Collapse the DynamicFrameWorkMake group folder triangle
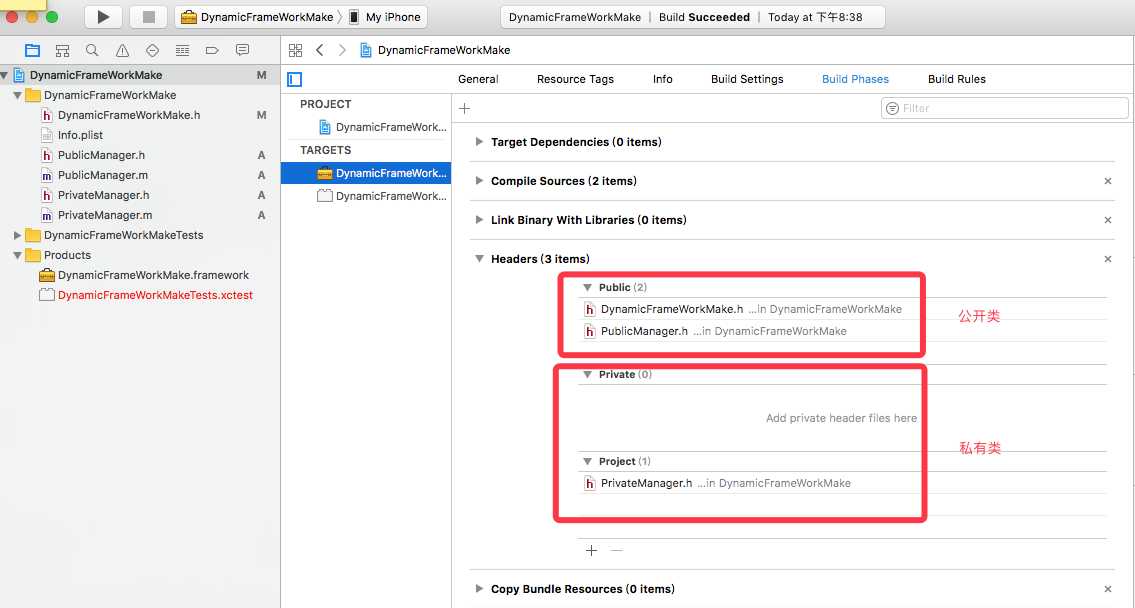The height and width of the screenshot is (608, 1135). click(17, 95)
